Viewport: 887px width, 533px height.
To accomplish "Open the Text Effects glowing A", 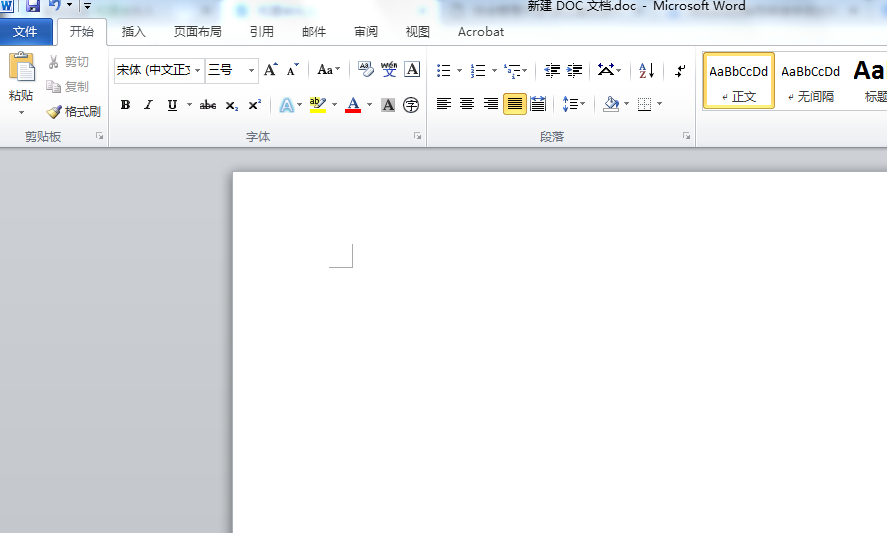I will pos(287,105).
